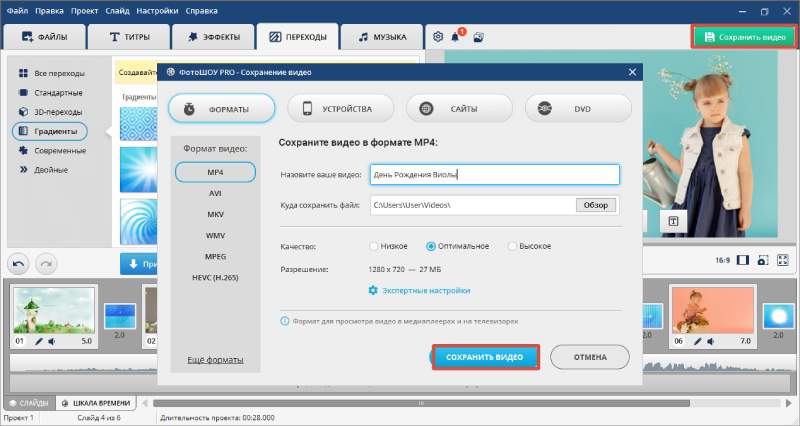Choose MPEG video format
Screen dimensions: 800x426
(215, 257)
